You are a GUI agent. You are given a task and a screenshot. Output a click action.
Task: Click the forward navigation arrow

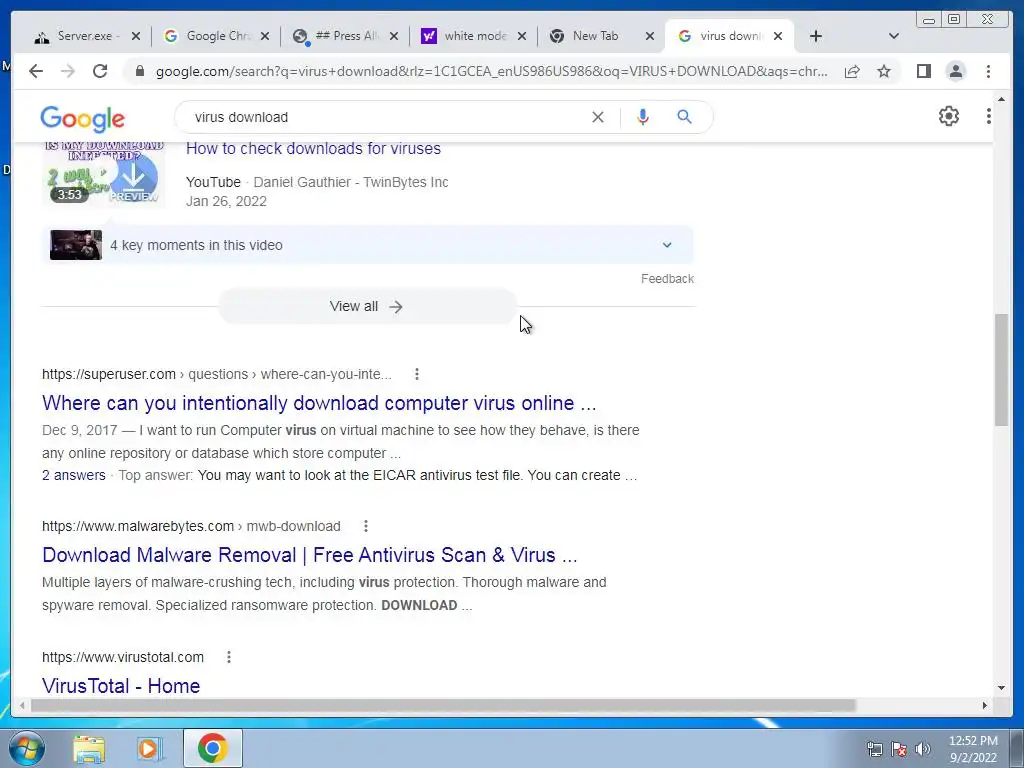coord(68,71)
